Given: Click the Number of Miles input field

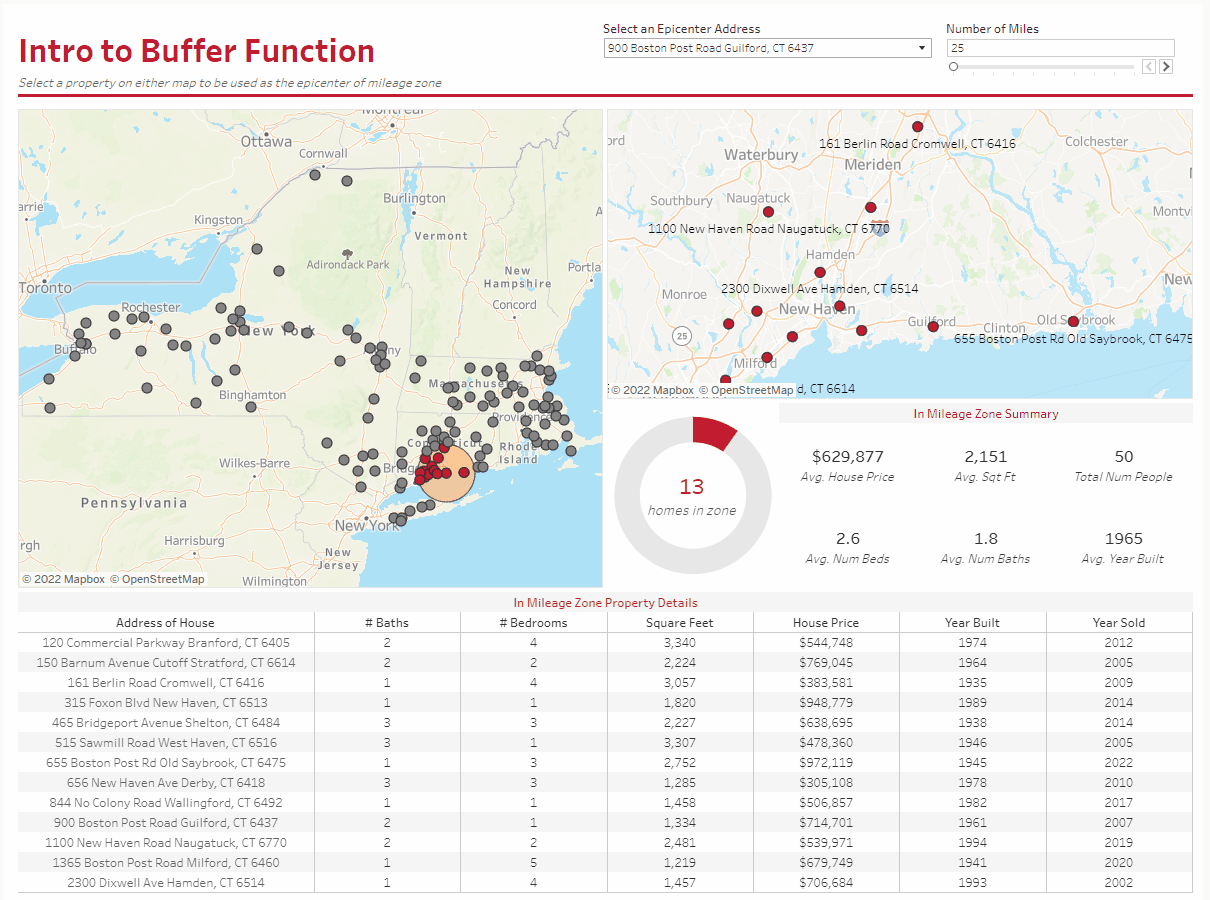Looking at the screenshot, I should click(1060, 48).
